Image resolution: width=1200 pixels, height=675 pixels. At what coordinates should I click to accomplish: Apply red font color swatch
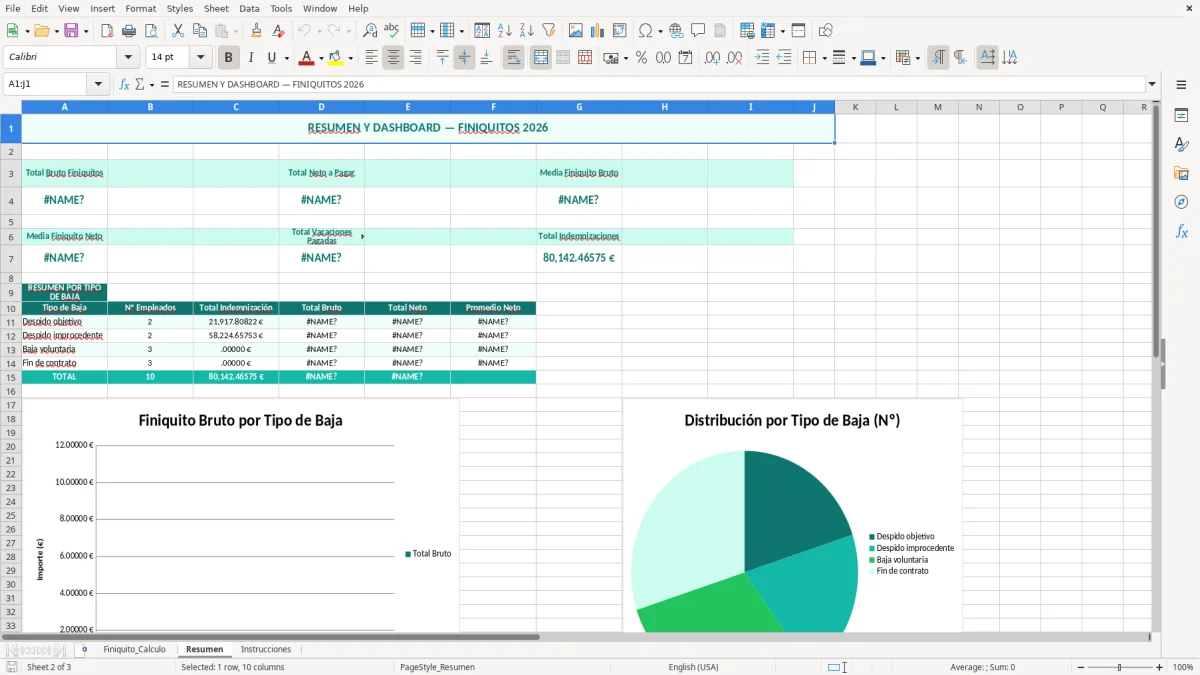[307, 58]
